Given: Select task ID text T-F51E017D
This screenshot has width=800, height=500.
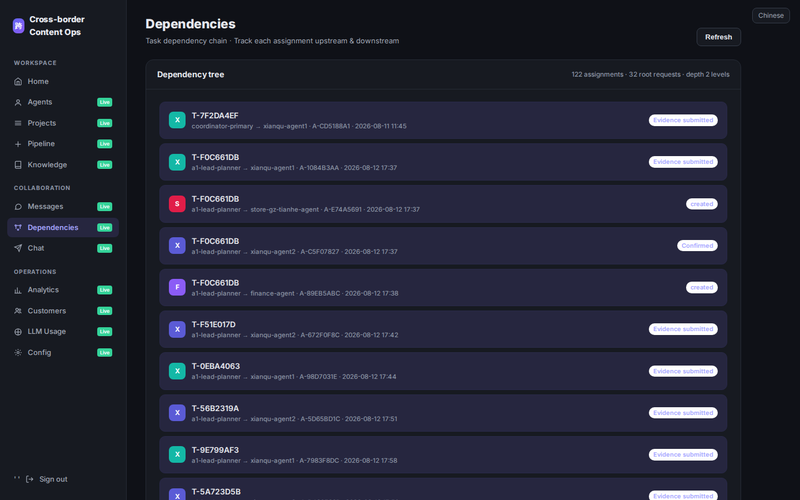Looking at the screenshot, I should (213, 324).
